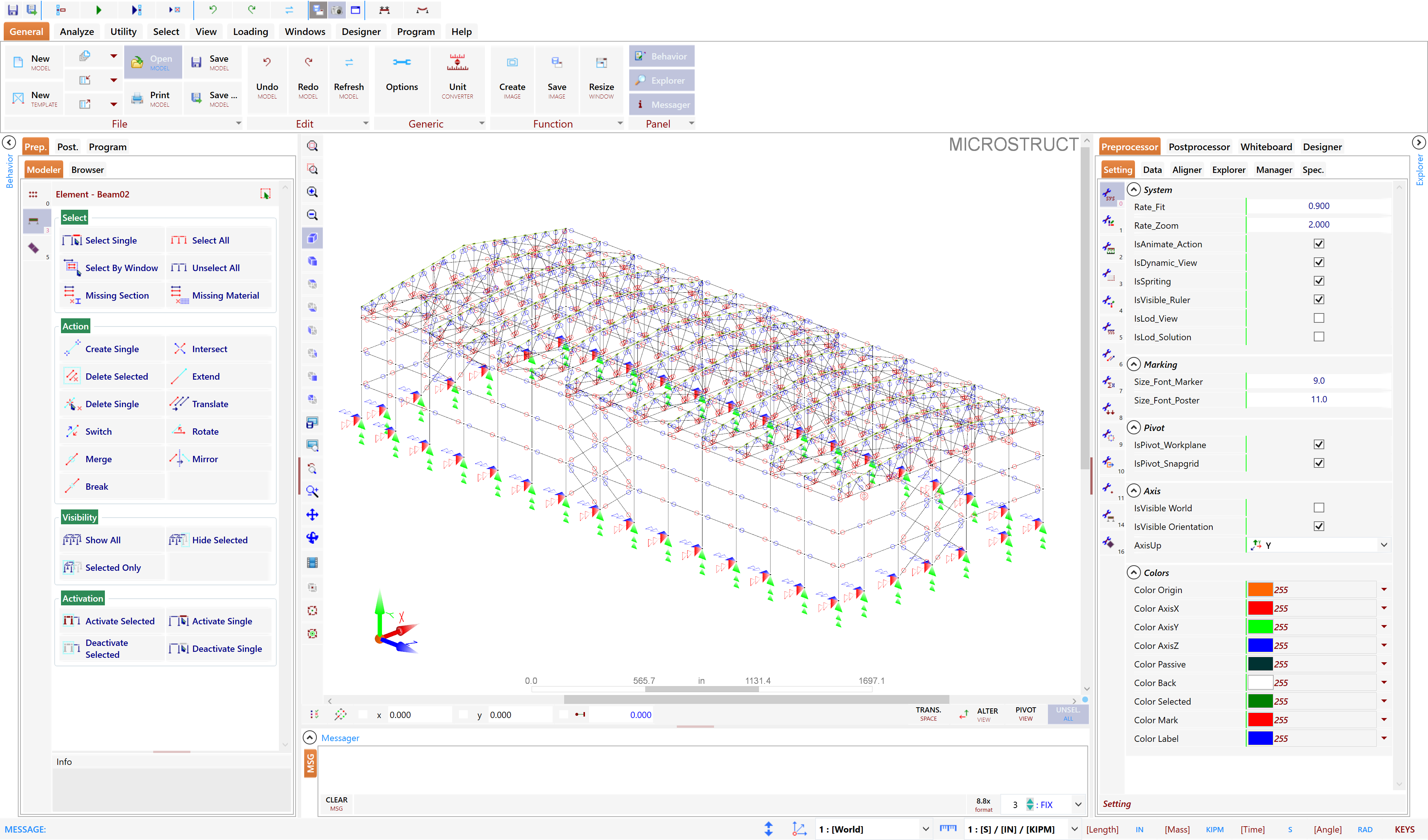Viewport: 1428px width, 840px height.
Task: Click the pan move arrows icon
Action: tap(312, 515)
